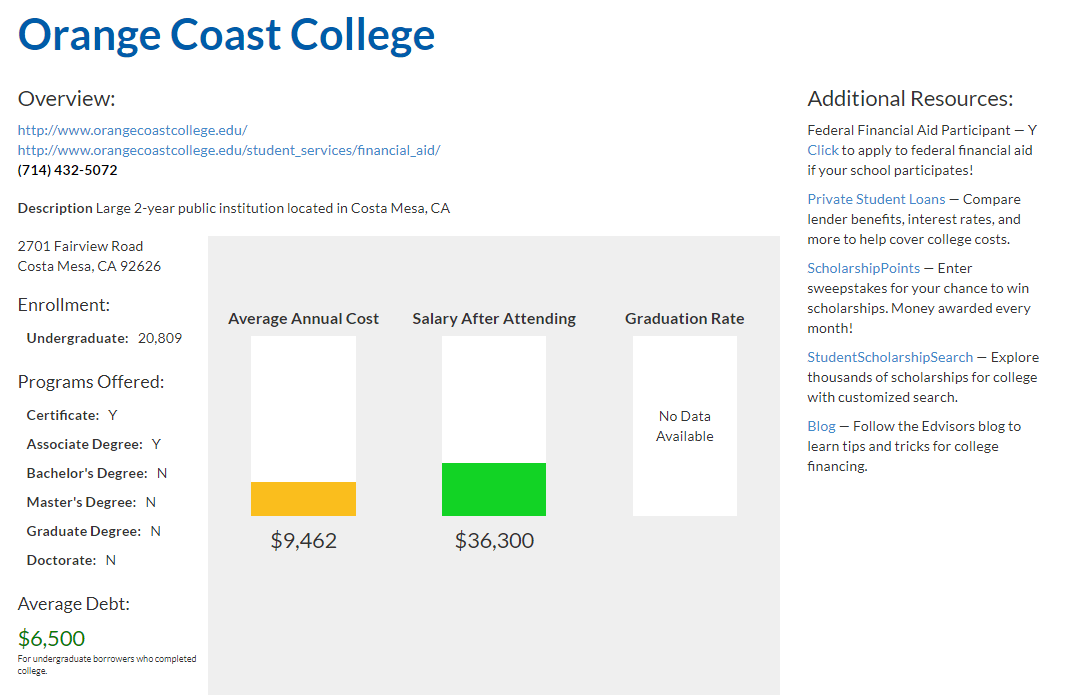Screen dimensions: 1087x698
Task: Follow the Click link for federal aid
Action: pyautogui.click(x=823, y=150)
